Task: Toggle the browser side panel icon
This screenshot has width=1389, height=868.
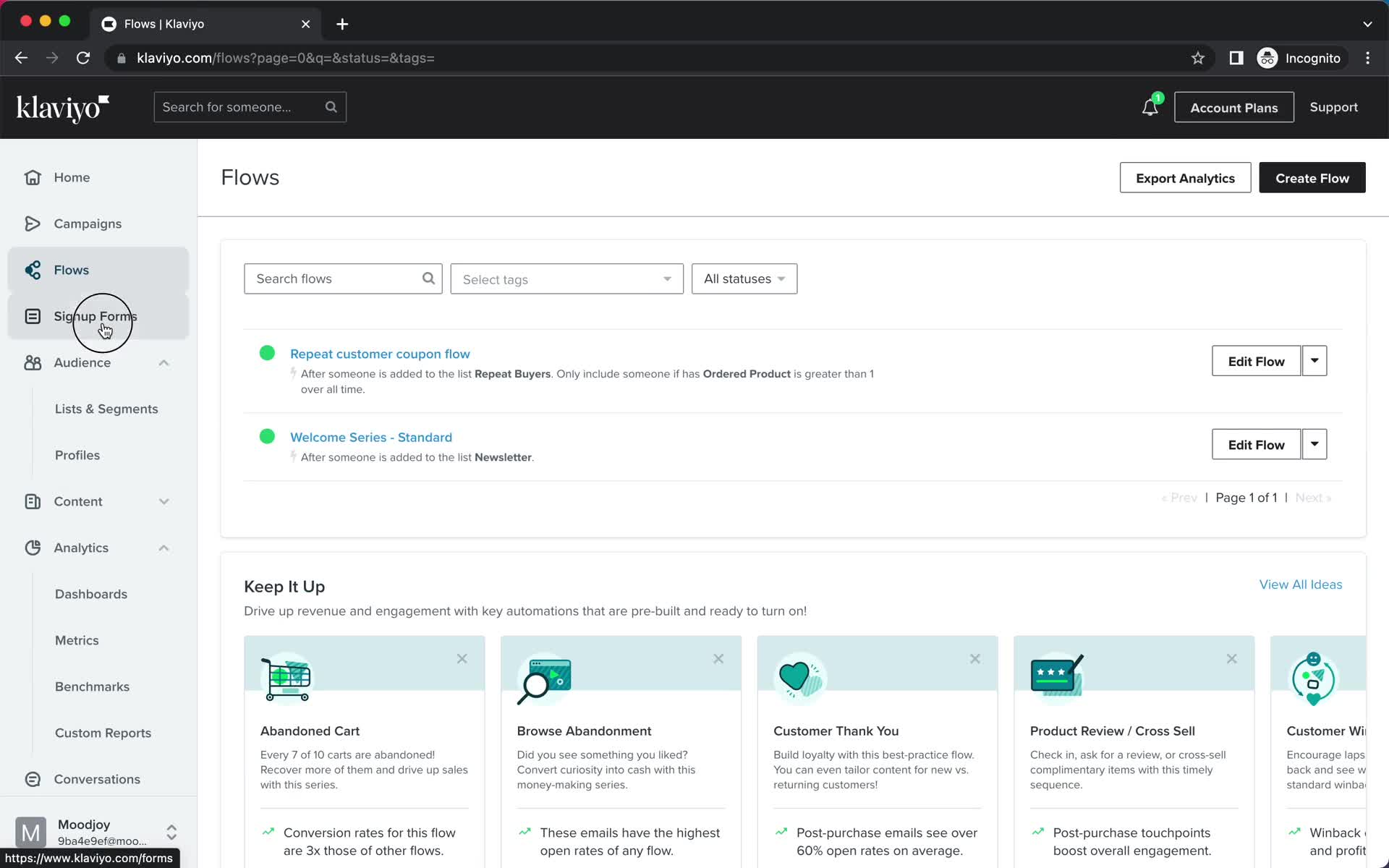Action: (1236, 58)
